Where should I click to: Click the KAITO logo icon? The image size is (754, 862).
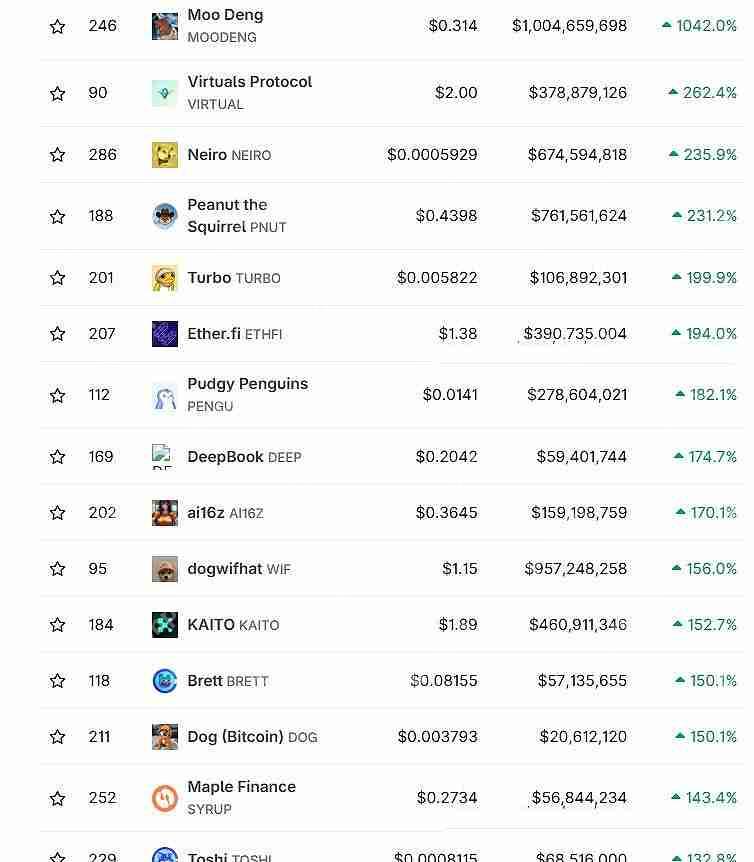(165, 625)
